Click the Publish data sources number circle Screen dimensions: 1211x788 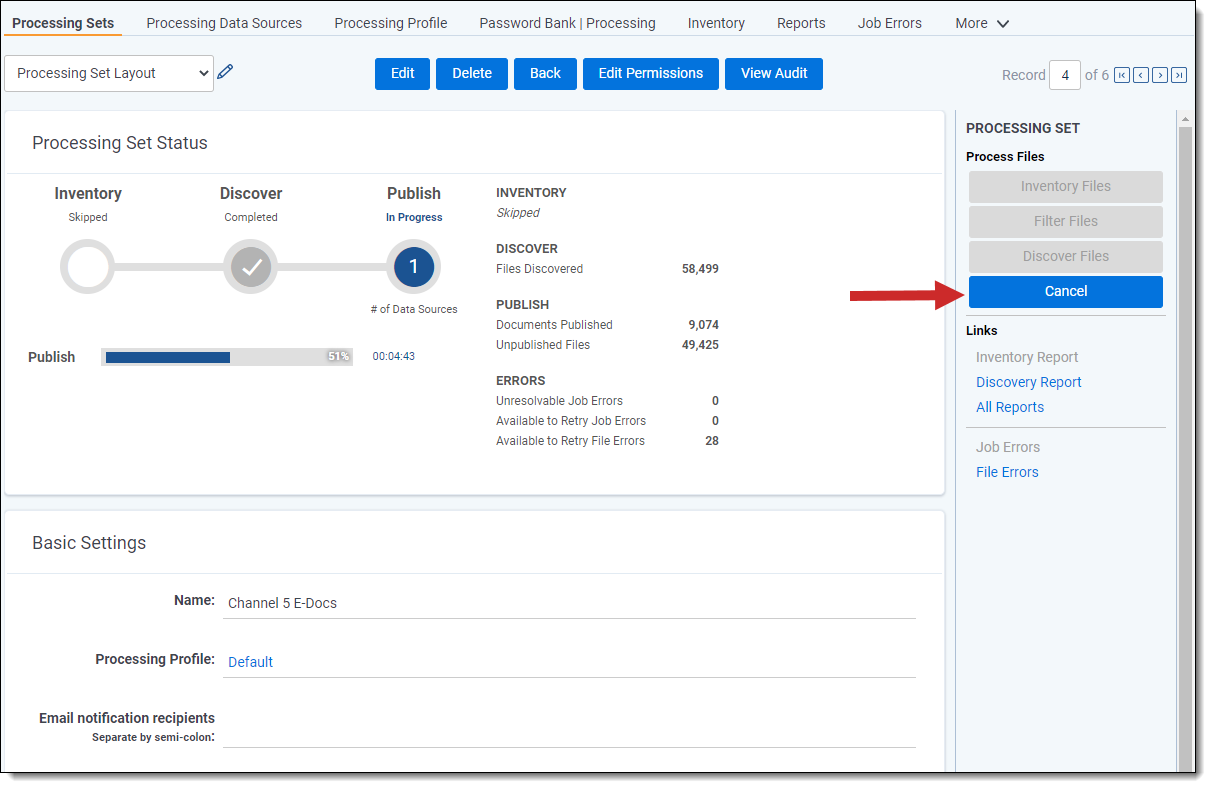(414, 267)
